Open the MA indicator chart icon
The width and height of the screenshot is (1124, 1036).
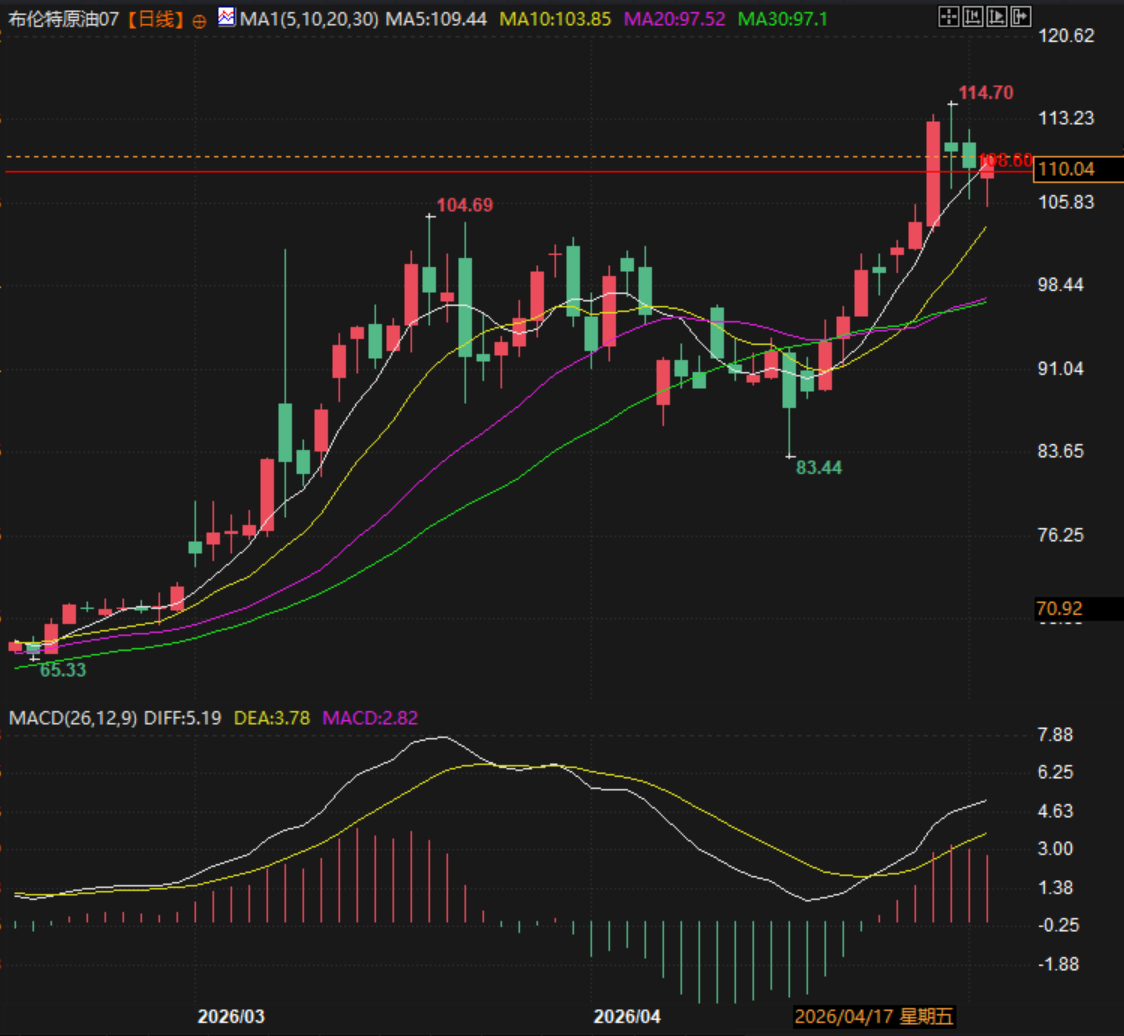tap(227, 16)
